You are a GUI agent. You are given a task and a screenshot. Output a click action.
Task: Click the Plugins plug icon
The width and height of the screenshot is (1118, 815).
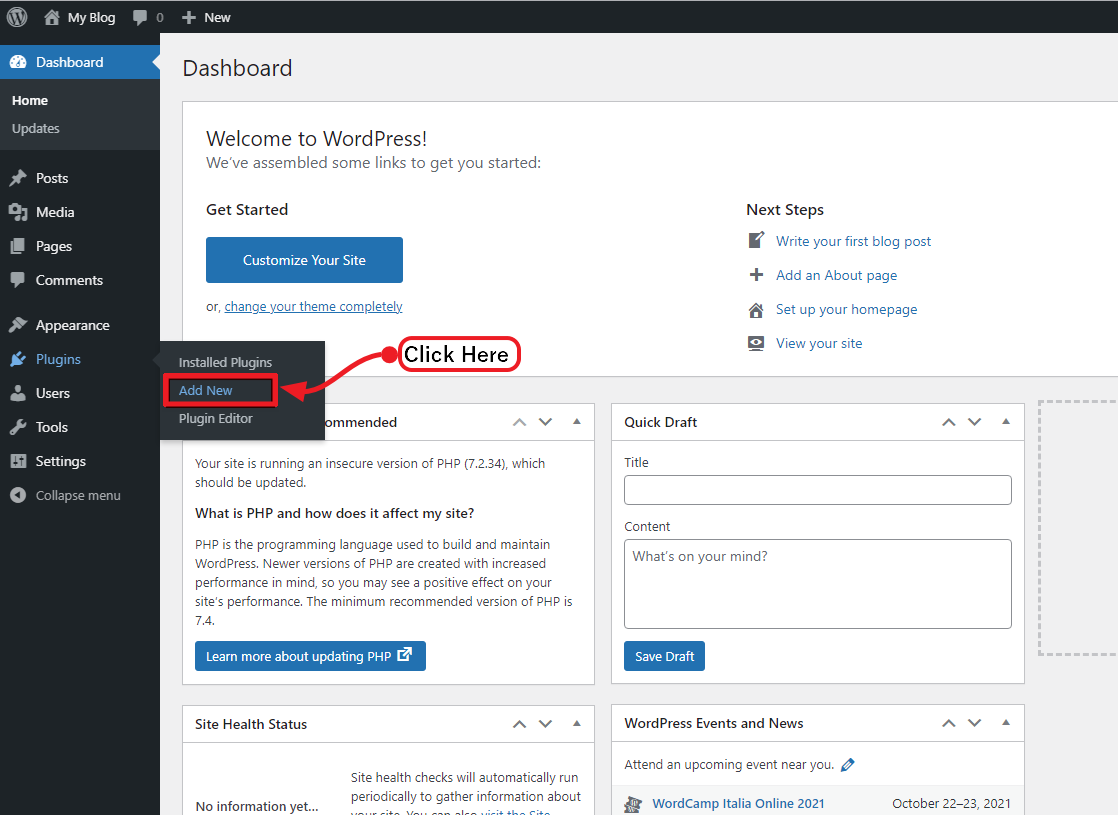pyautogui.click(x=19, y=359)
